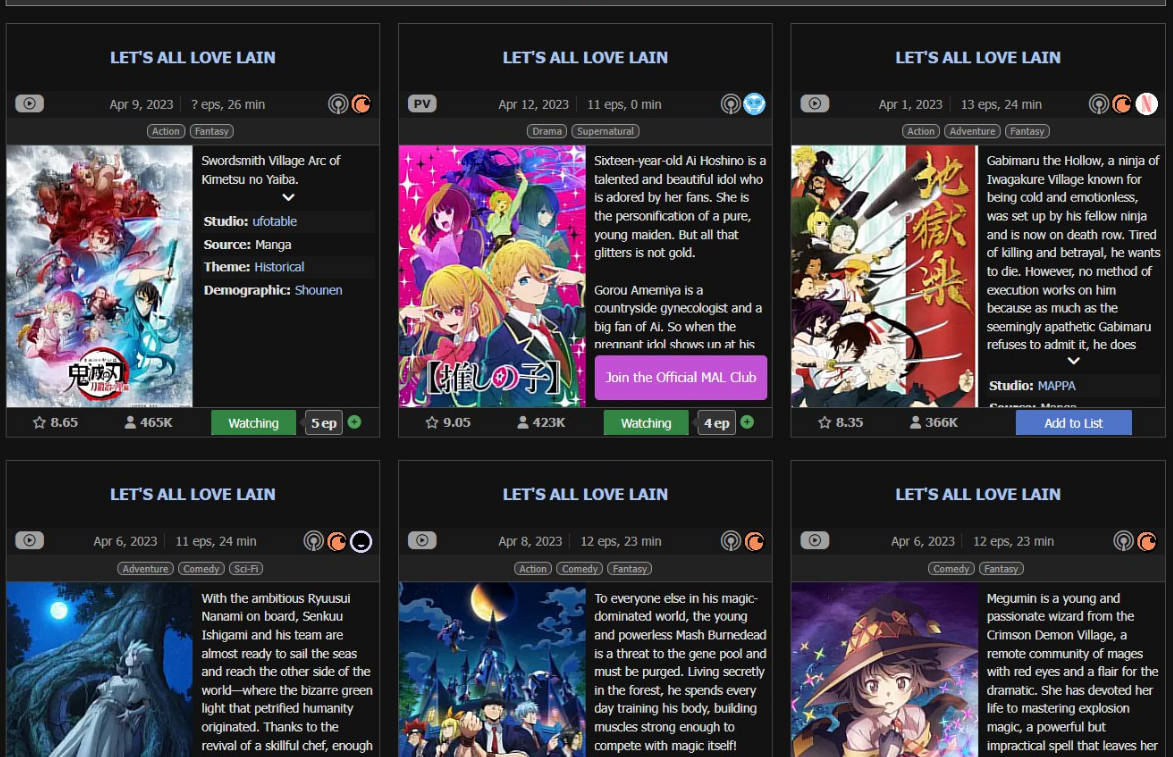Click the Crunchyroll icon on the Dr. Stone card

coord(335,540)
